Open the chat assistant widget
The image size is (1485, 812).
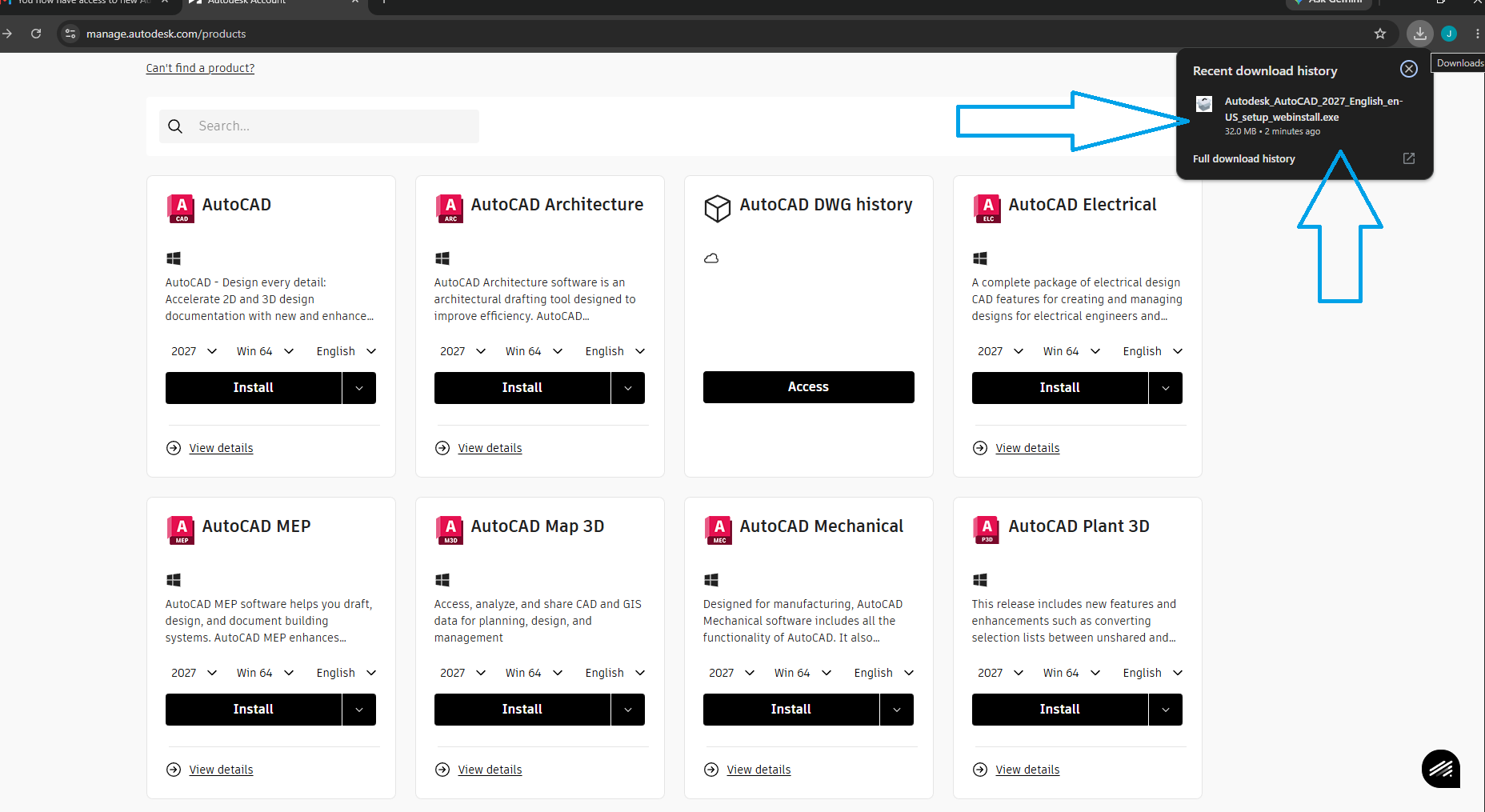pos(1441,769)
